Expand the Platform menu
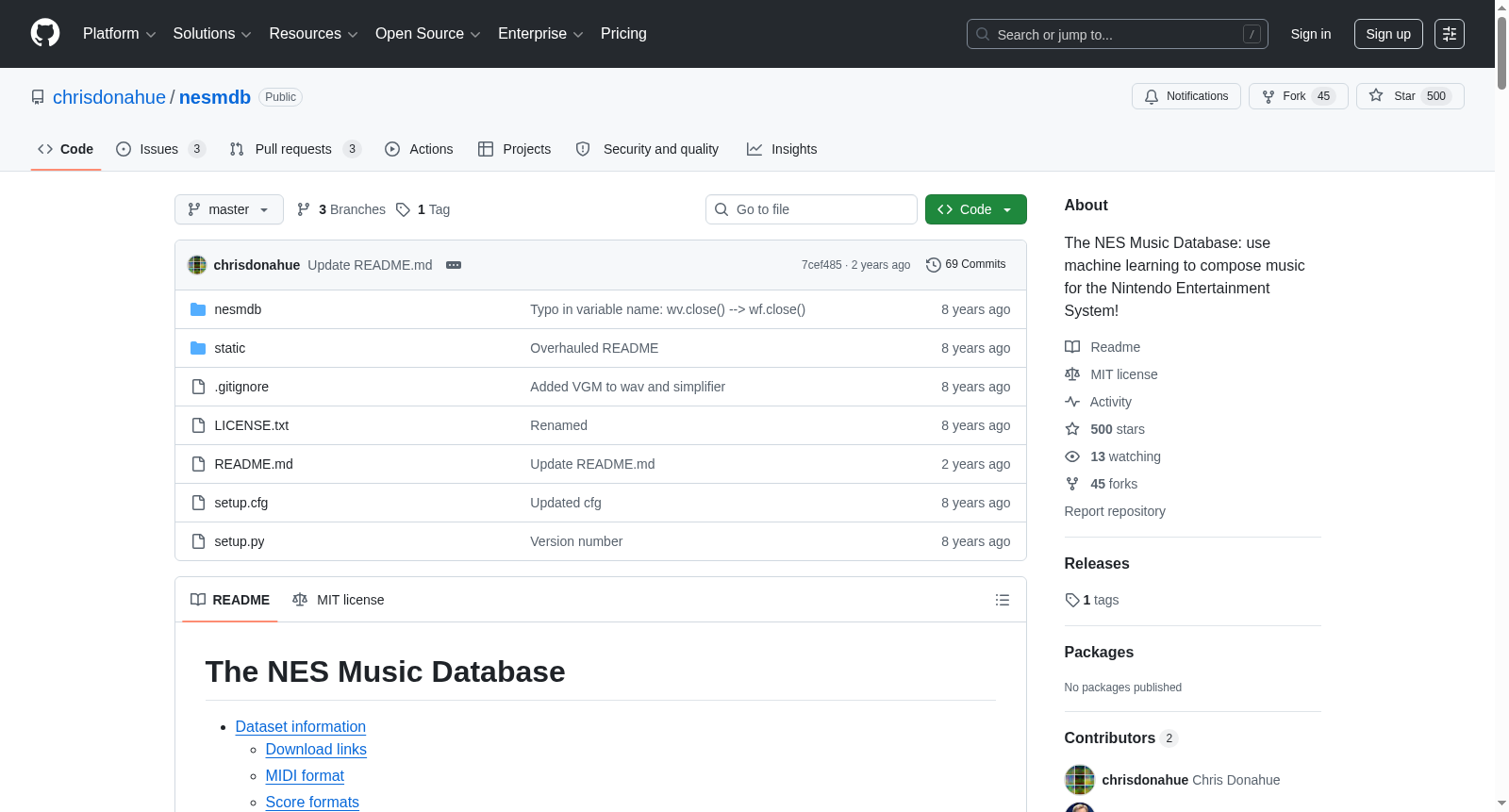1509x812 pixels. 119,34
